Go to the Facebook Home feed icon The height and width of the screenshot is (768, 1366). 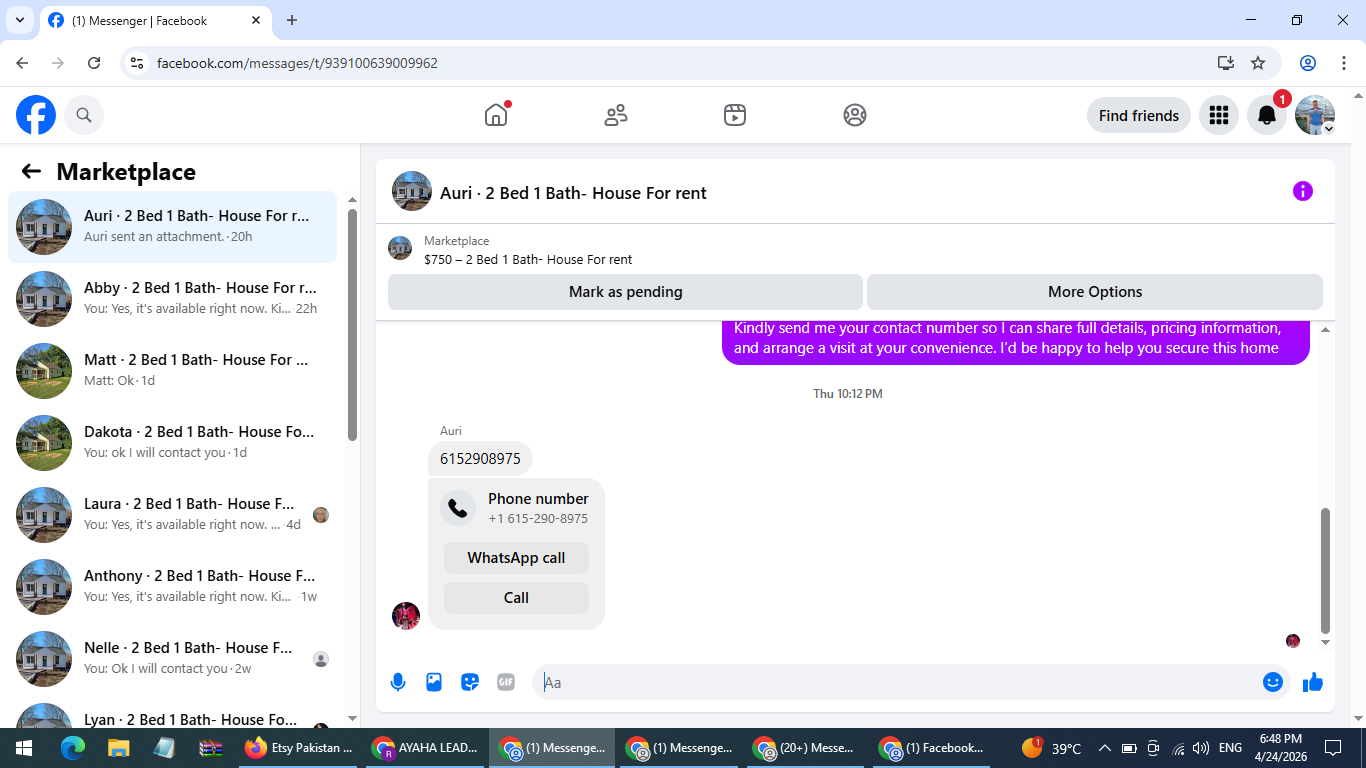pos(496,115)
